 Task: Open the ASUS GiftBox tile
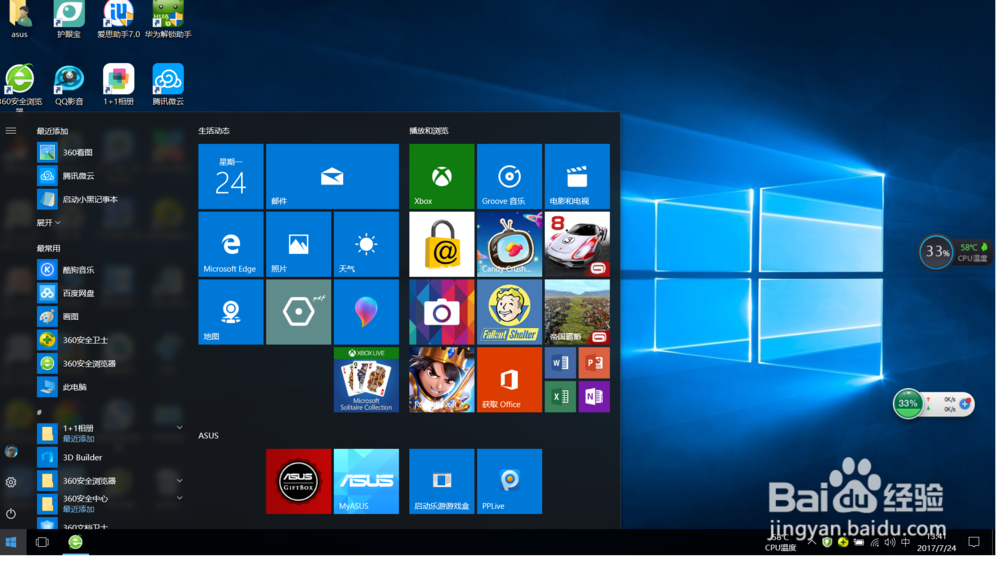[299, 483]
